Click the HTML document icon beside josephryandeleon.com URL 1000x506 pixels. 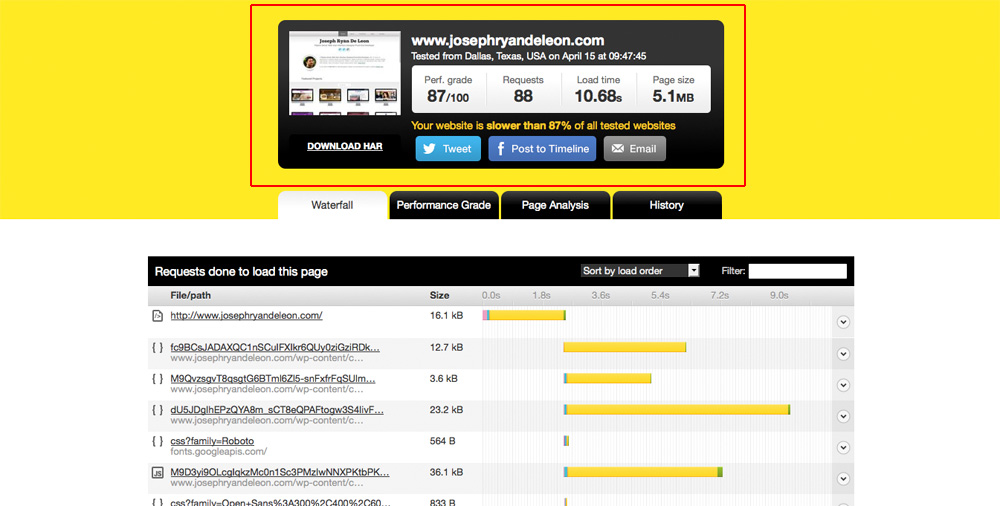(157, 316)
